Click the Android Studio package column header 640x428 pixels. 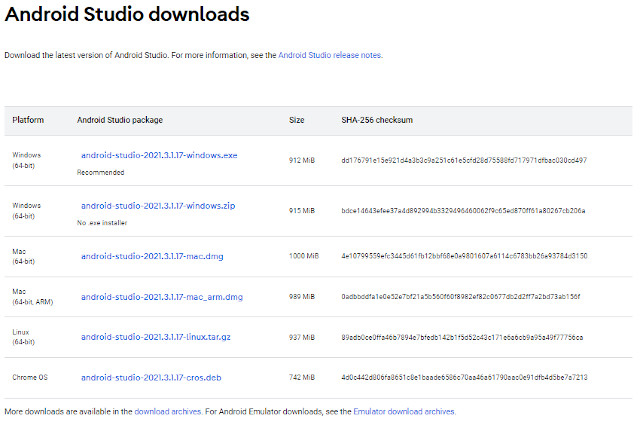tap(120, 120)
